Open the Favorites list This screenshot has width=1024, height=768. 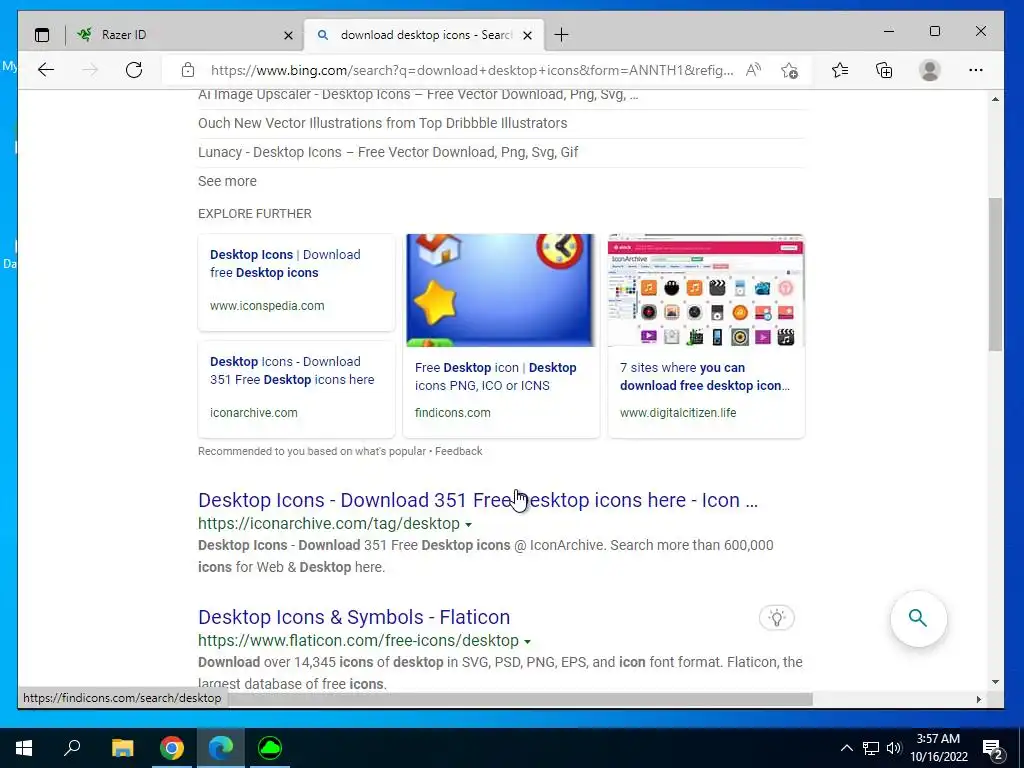pos(840,70)
